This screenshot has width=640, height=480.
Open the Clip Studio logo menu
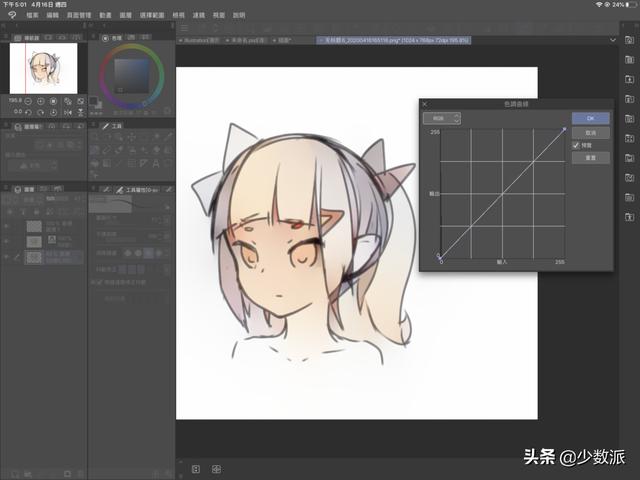click(12, 15)
